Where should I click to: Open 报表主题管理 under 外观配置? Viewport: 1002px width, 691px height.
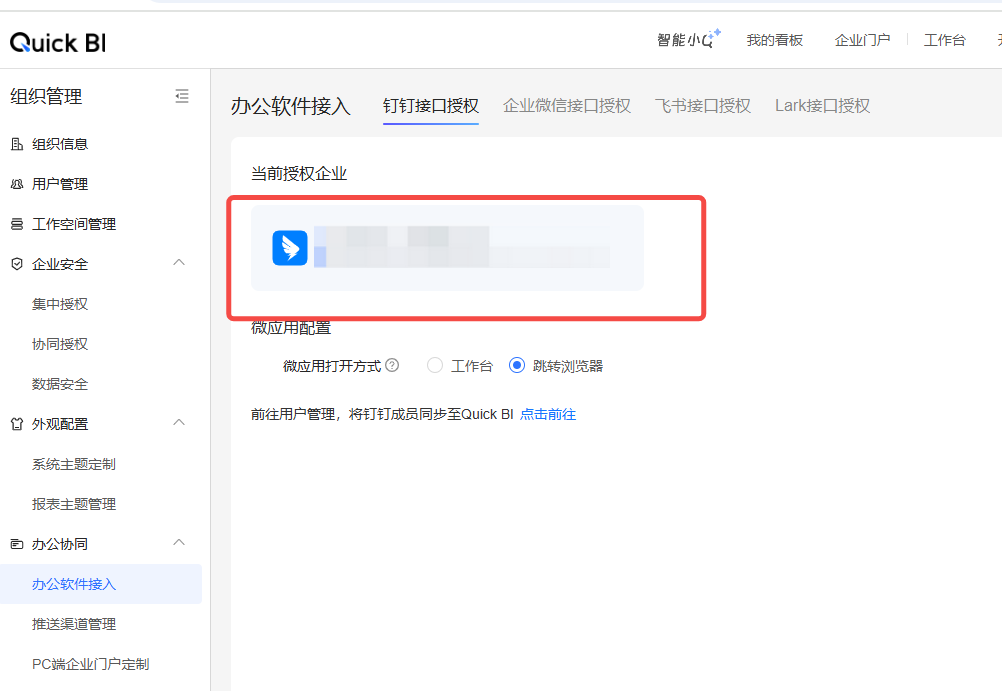(x=74, y=504)
